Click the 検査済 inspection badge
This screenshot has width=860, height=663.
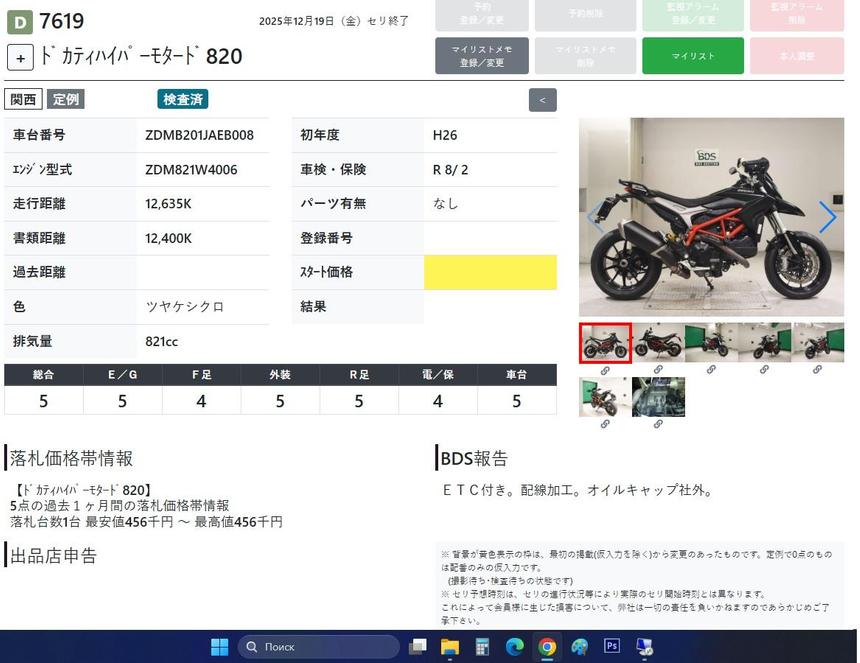pos(183,99)
